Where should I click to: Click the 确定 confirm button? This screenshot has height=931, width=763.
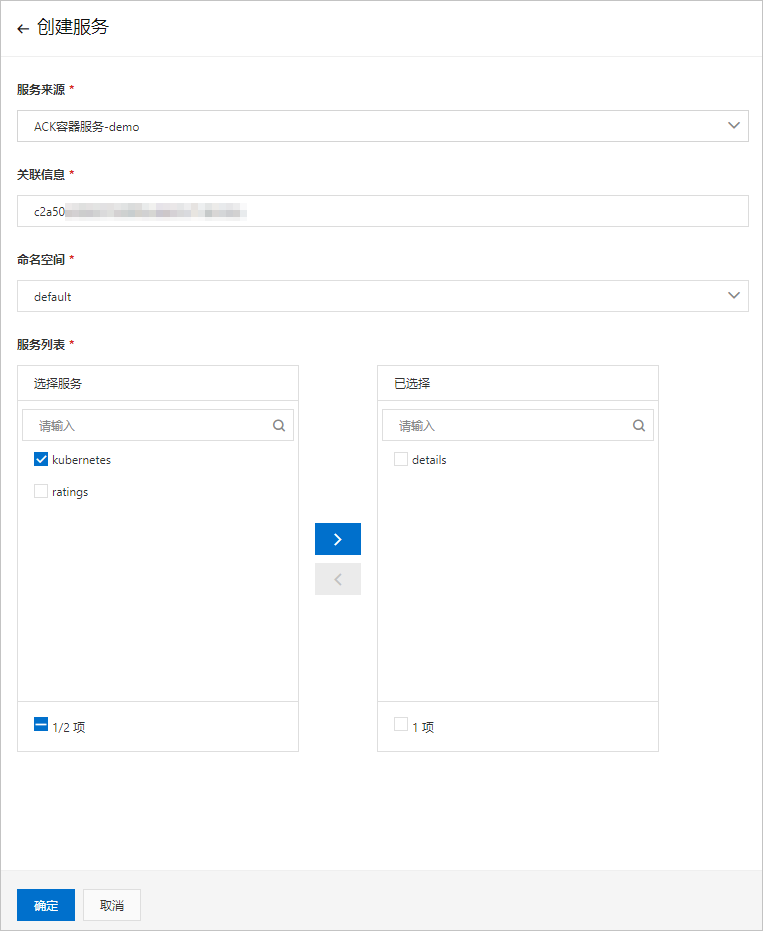coord(46,905)
